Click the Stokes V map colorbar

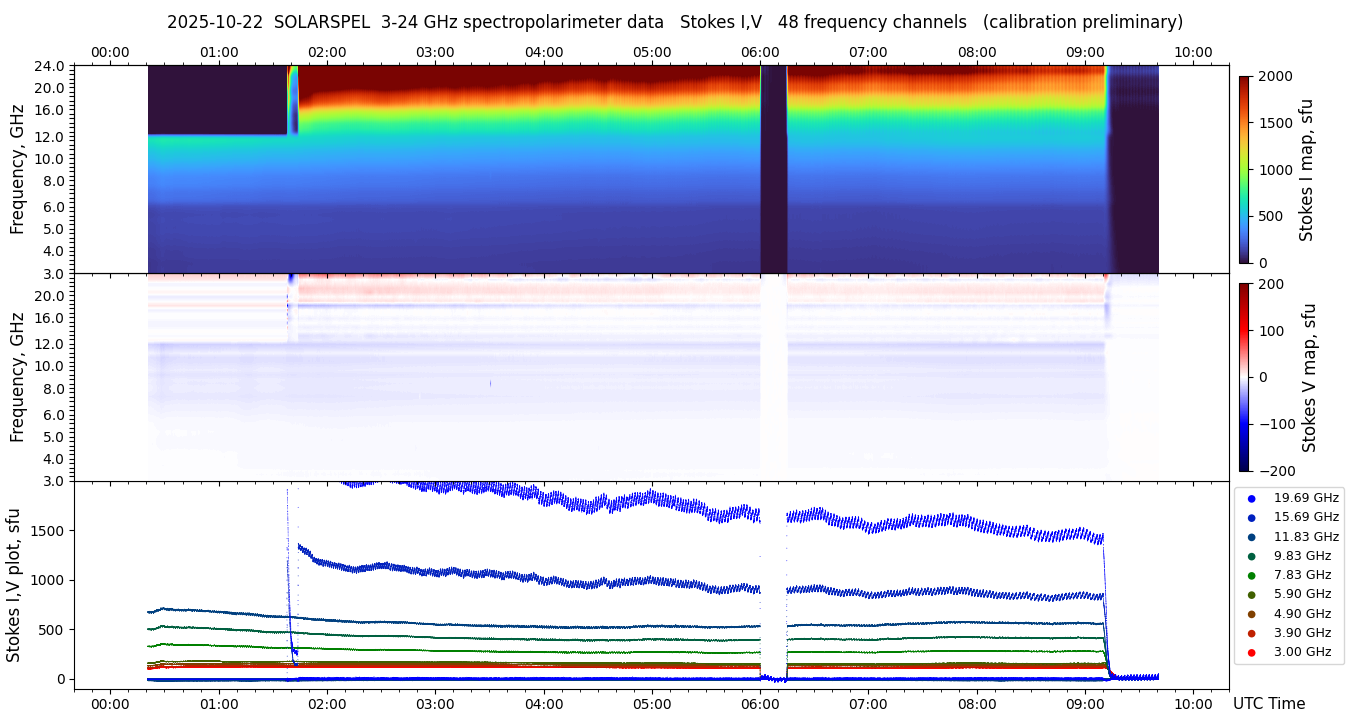[x=1244, y=377]
